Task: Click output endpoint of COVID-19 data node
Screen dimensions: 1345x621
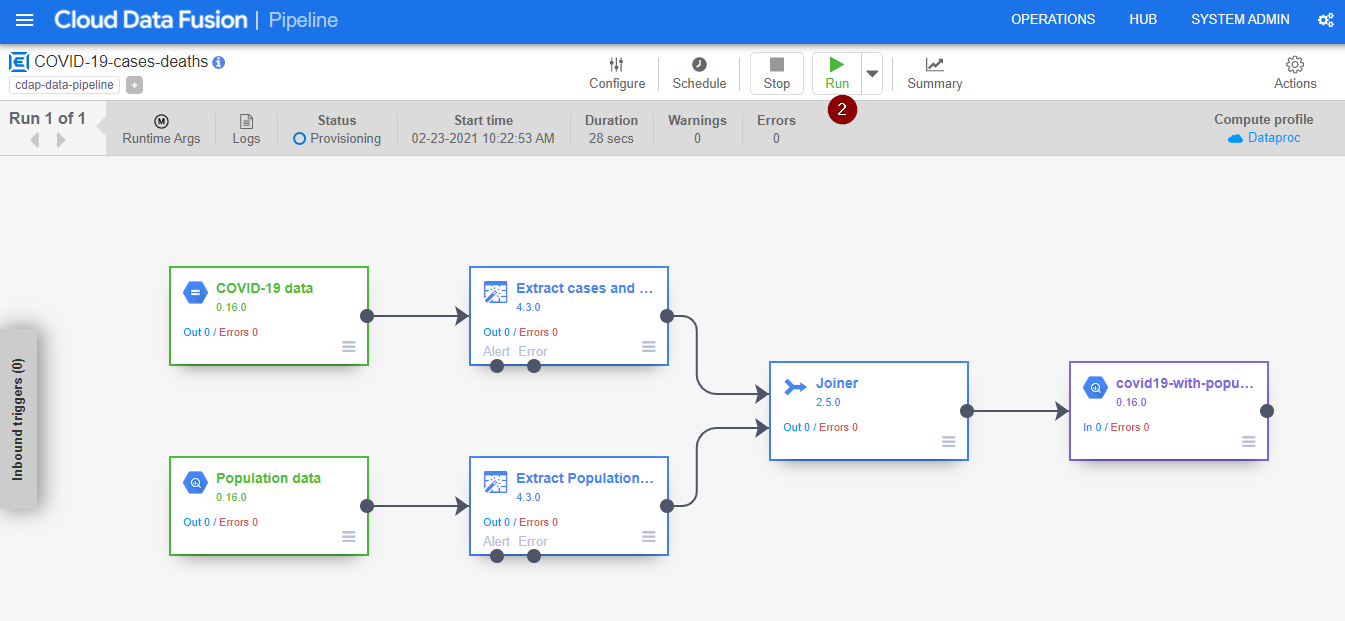Action: tap(367, 316)
